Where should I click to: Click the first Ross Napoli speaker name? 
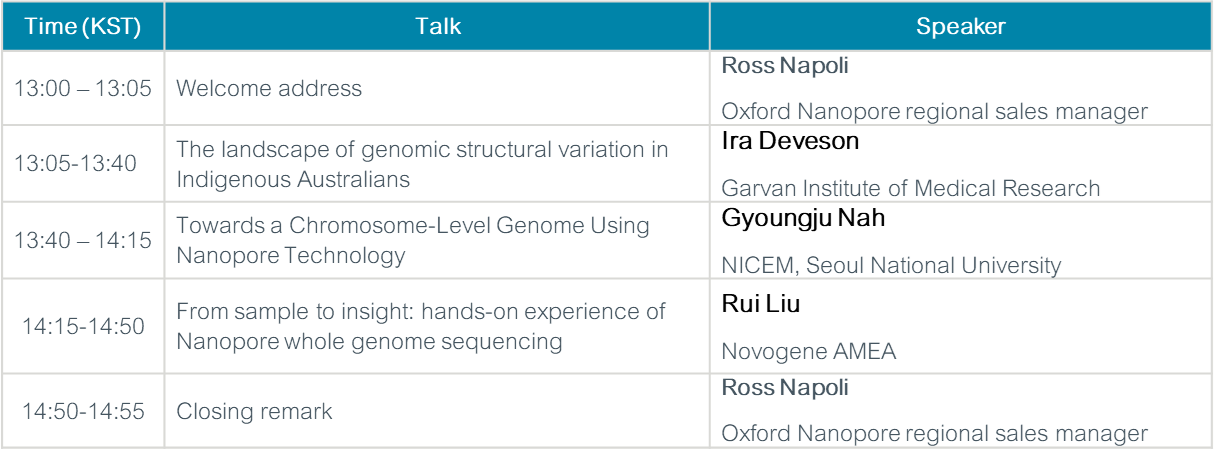784,66
